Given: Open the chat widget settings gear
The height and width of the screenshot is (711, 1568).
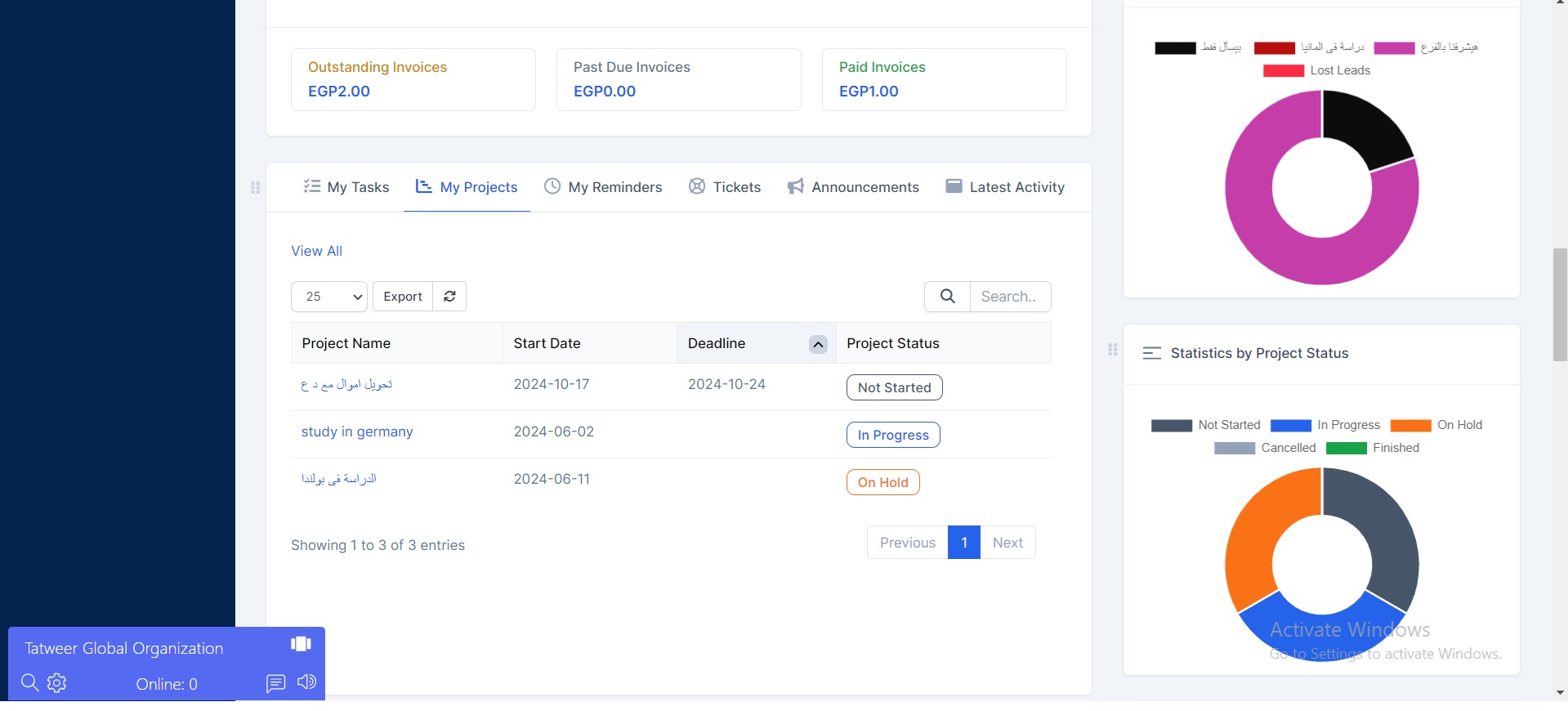Looking at the screenshot, I should 57,682.
